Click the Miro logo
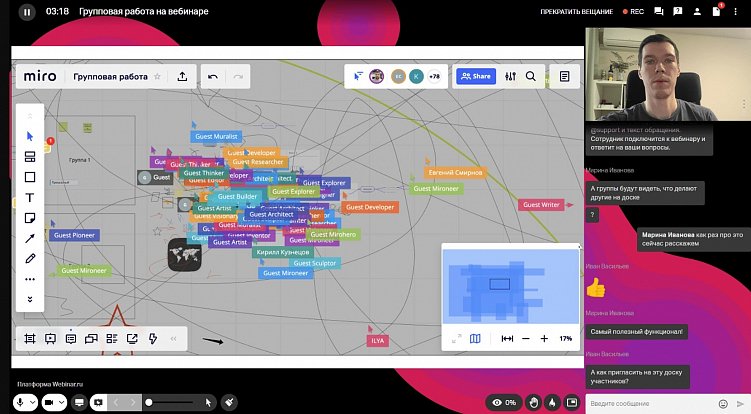 click(40, 76)
